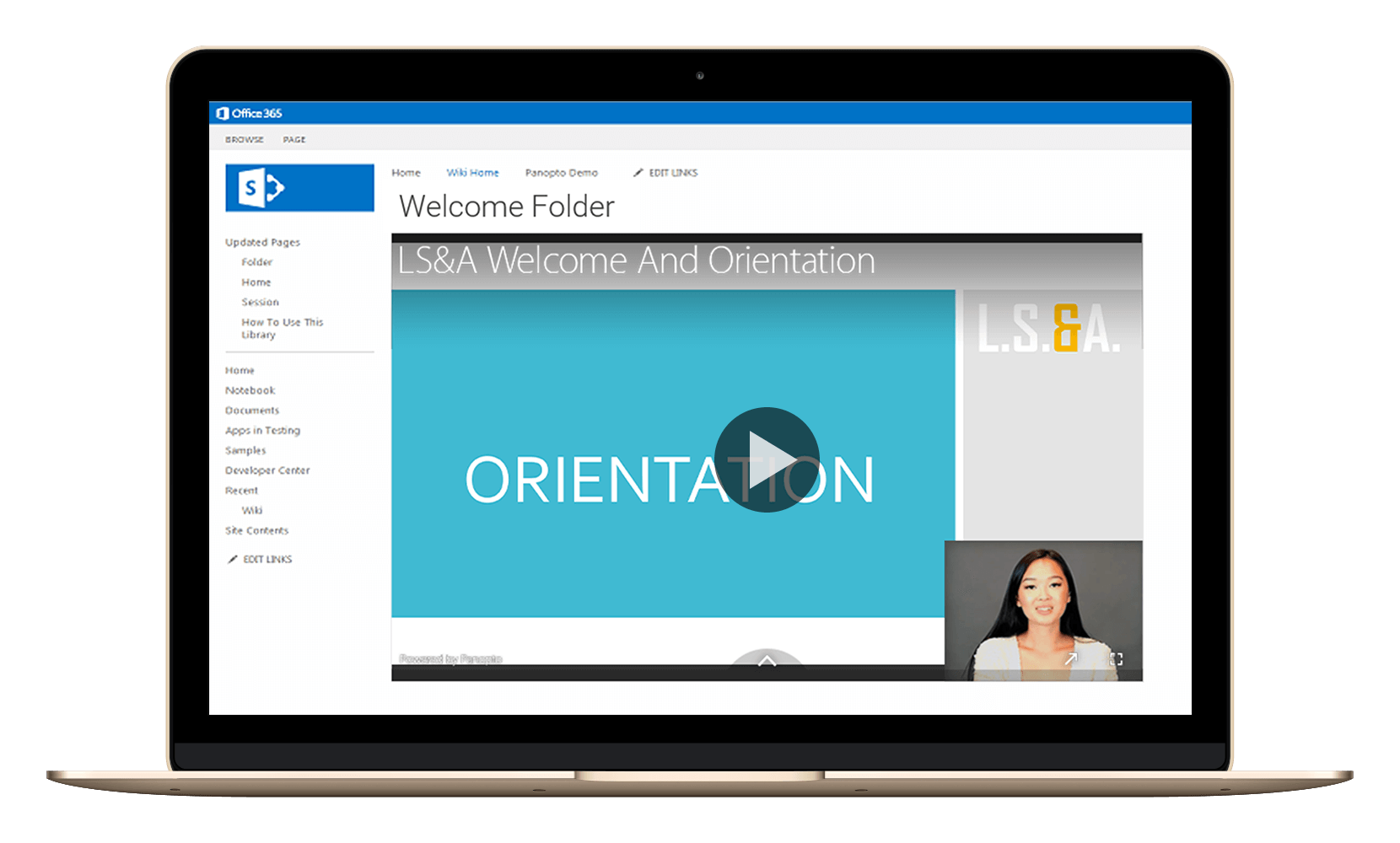
Task: Open the Panopto Demo page
Action: [562, 172]
